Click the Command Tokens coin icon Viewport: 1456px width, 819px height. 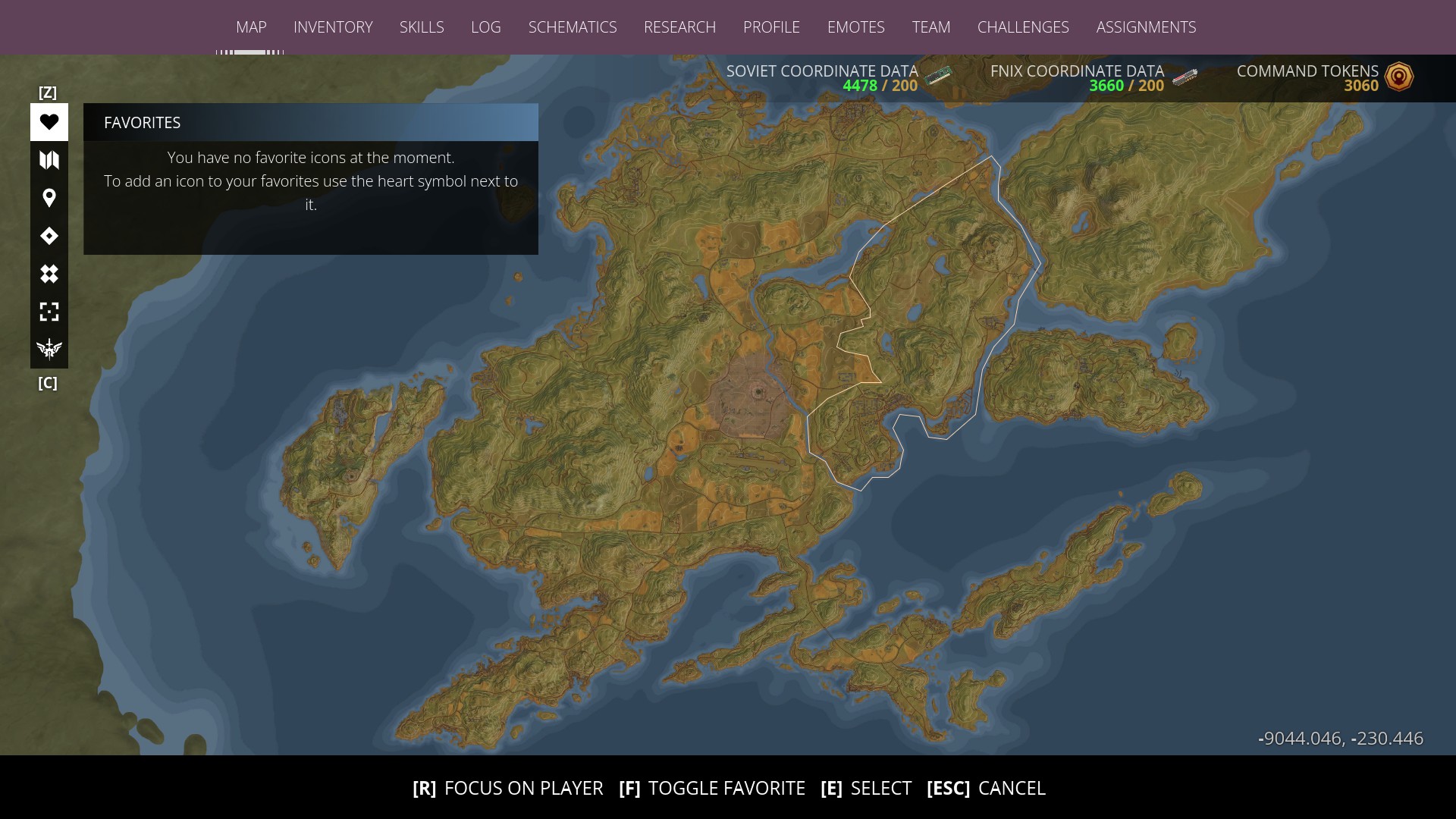(1399, 77)
